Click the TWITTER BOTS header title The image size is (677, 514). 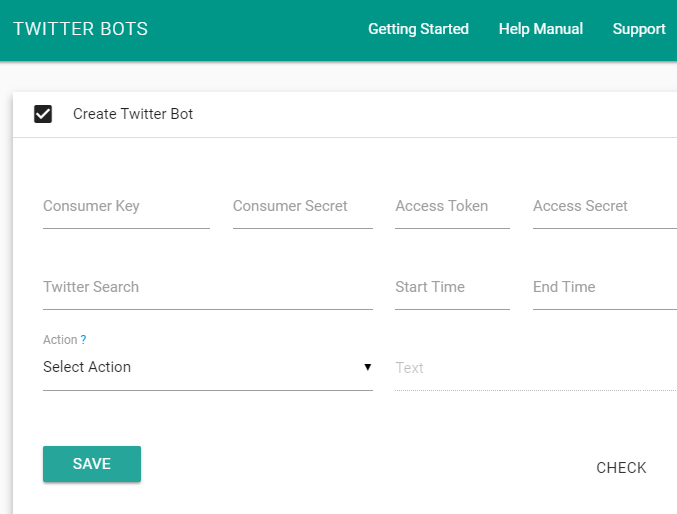[80, 29]
